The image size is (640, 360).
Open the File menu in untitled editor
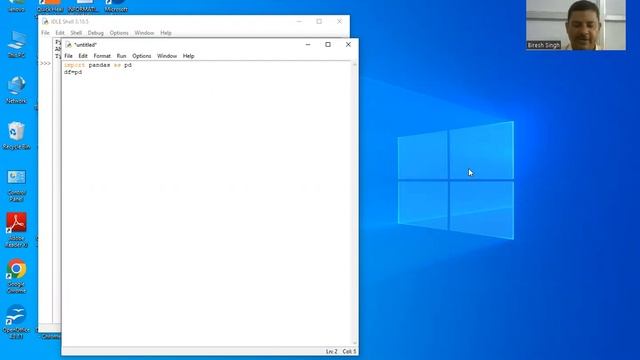click(x=69, y=56)
